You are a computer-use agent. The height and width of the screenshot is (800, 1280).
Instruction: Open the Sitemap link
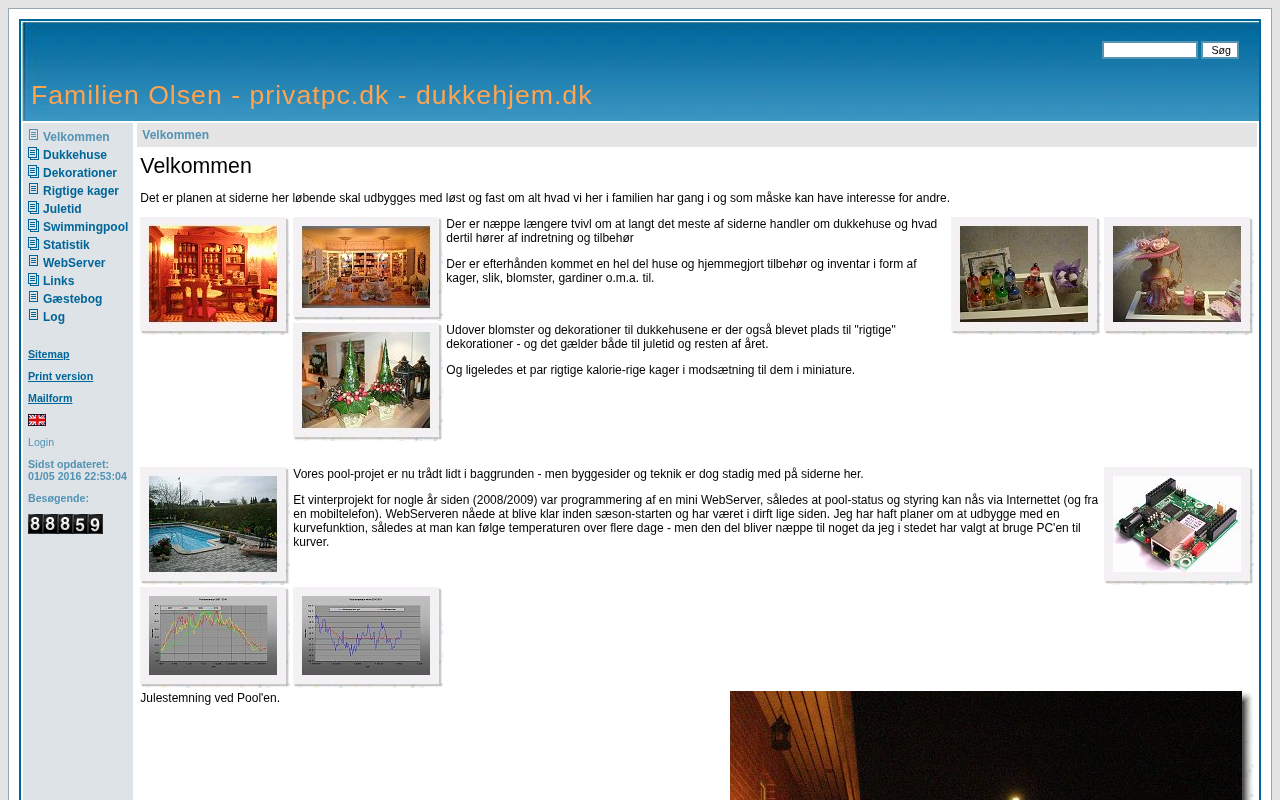49,354
